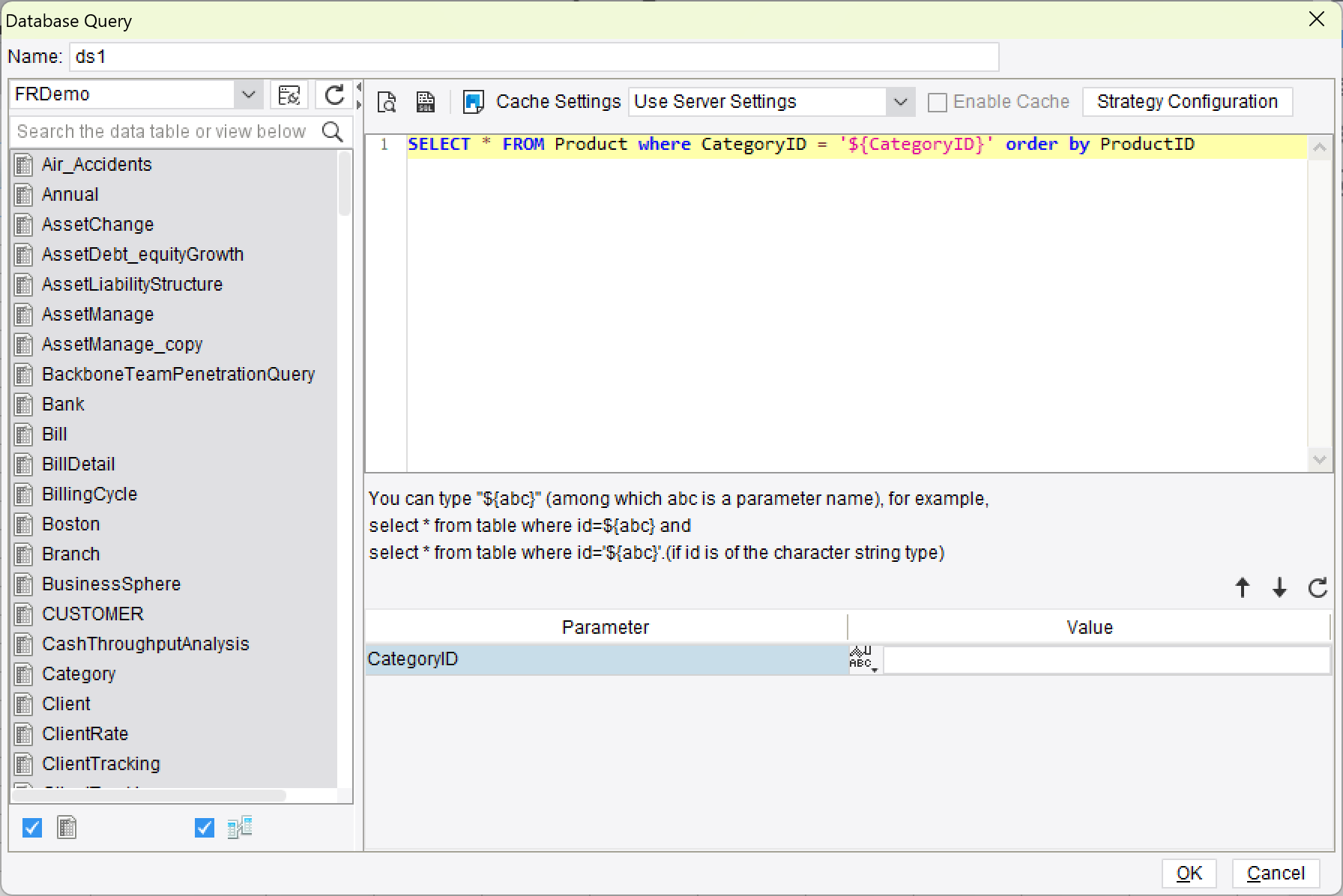
Task: Move parameter down with the arrow icon
Action: pos(1279,587)
